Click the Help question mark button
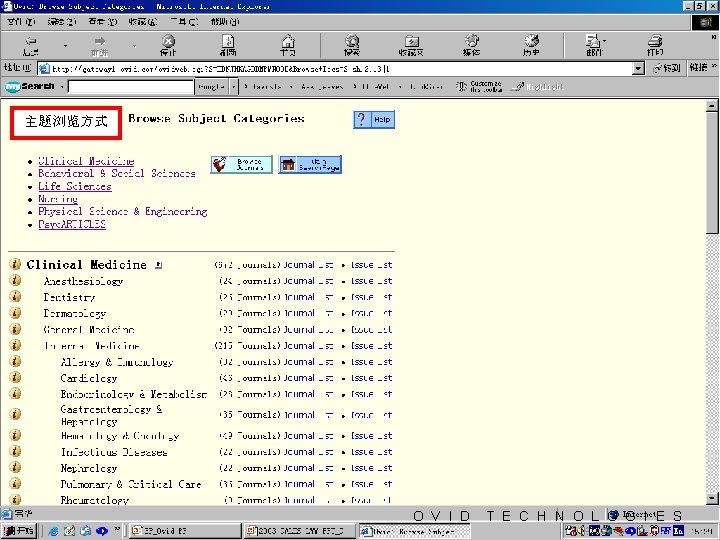 click(374, 119)
